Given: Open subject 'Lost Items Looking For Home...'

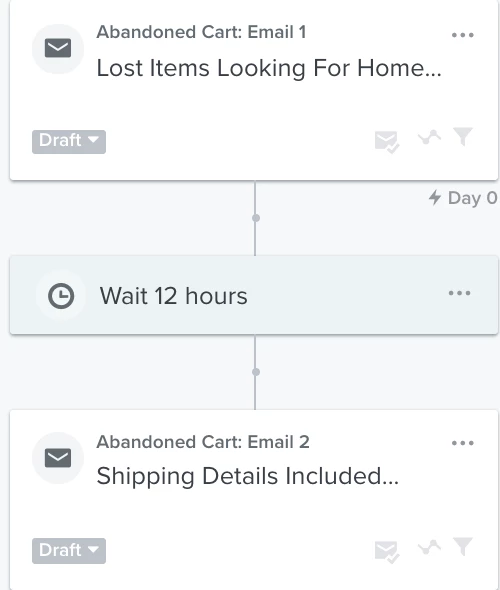Looking at the screenshot, I should [269, 69].
